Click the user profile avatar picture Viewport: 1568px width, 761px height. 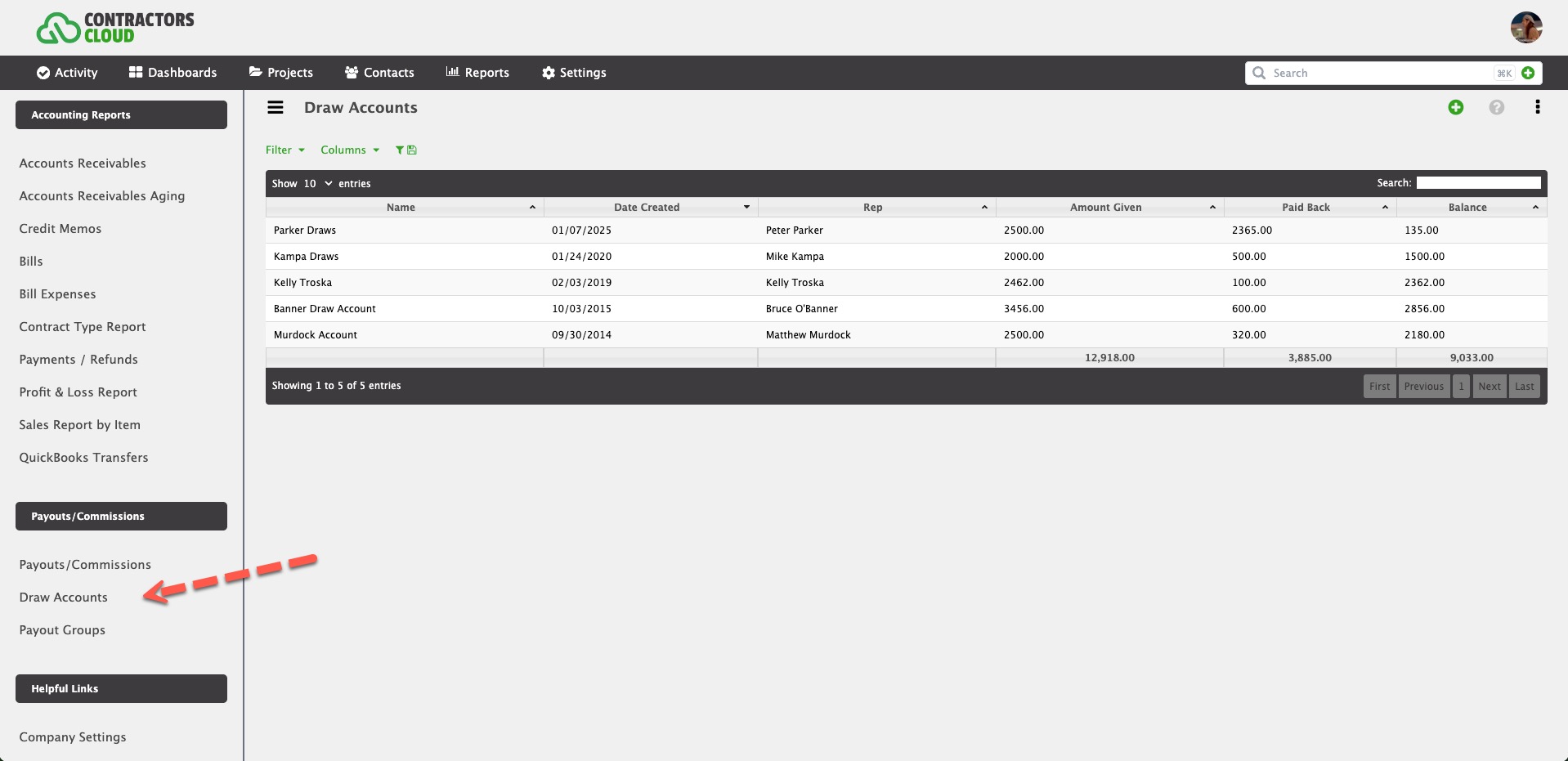(1525, 27)
